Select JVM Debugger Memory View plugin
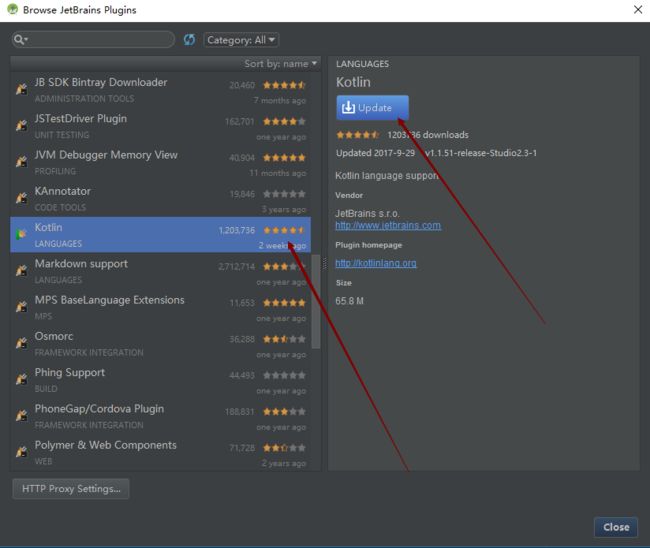The width and height of the screenshot is (650, 548). tap(160, 162)
